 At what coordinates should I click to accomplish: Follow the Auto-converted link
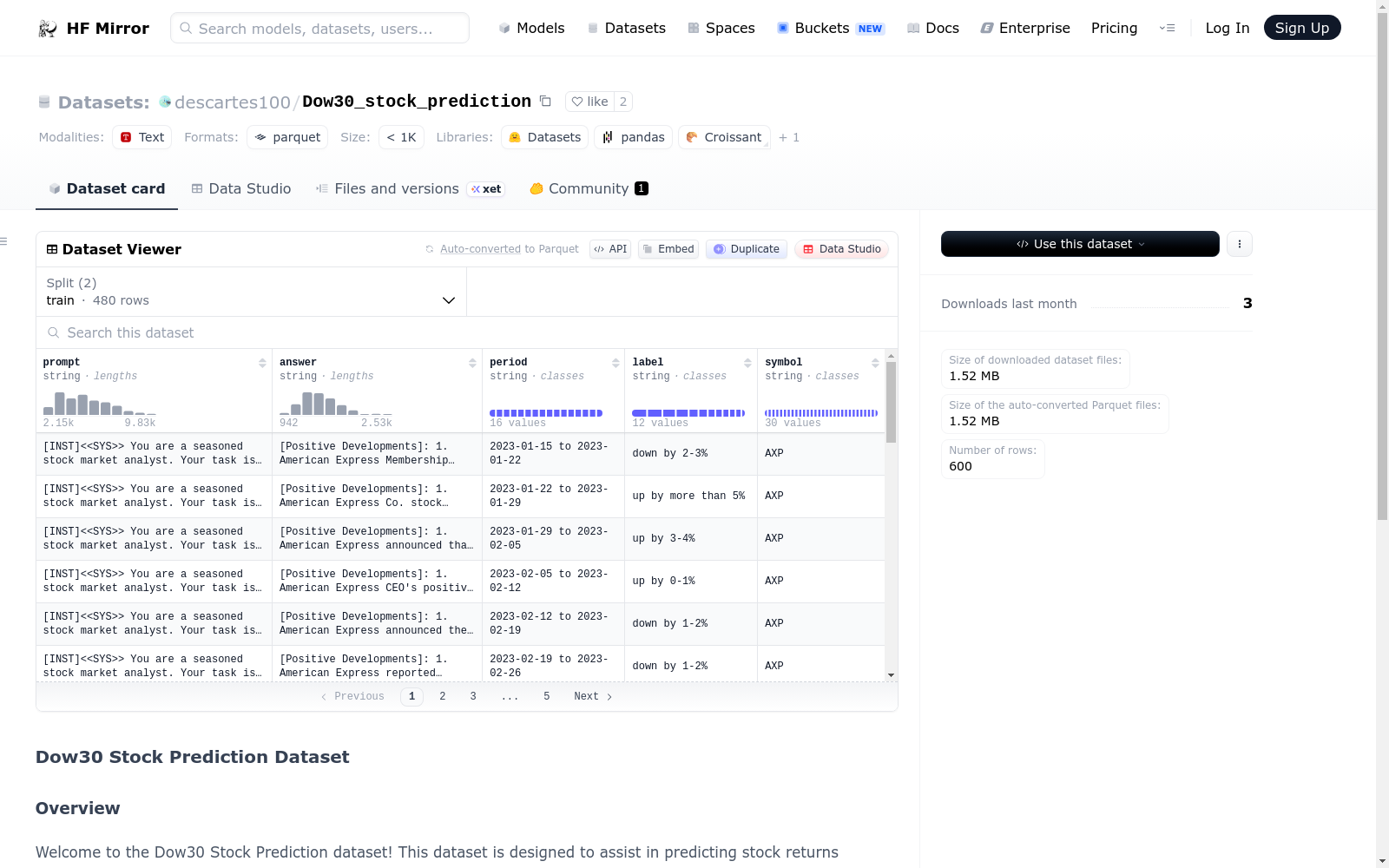point(480,249)
